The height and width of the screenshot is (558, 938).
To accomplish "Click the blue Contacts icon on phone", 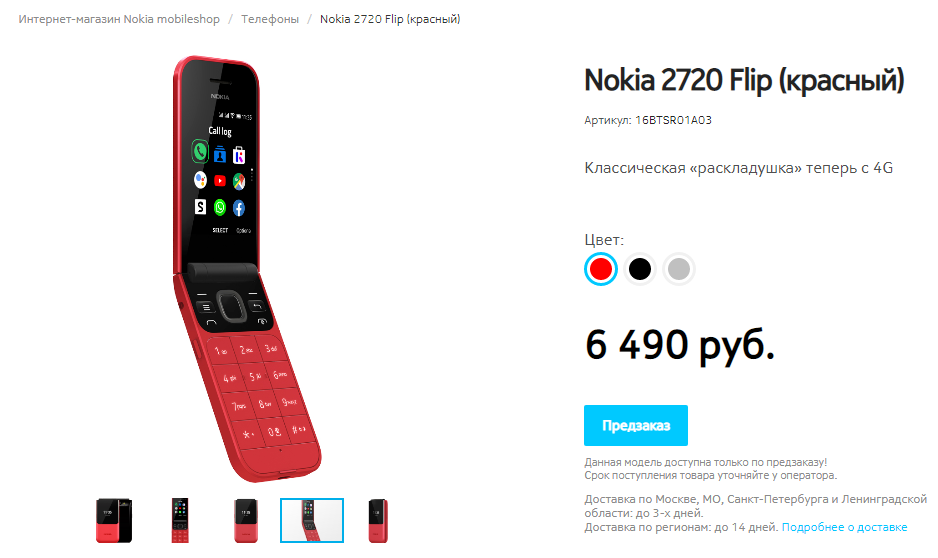I will (220, 155).
